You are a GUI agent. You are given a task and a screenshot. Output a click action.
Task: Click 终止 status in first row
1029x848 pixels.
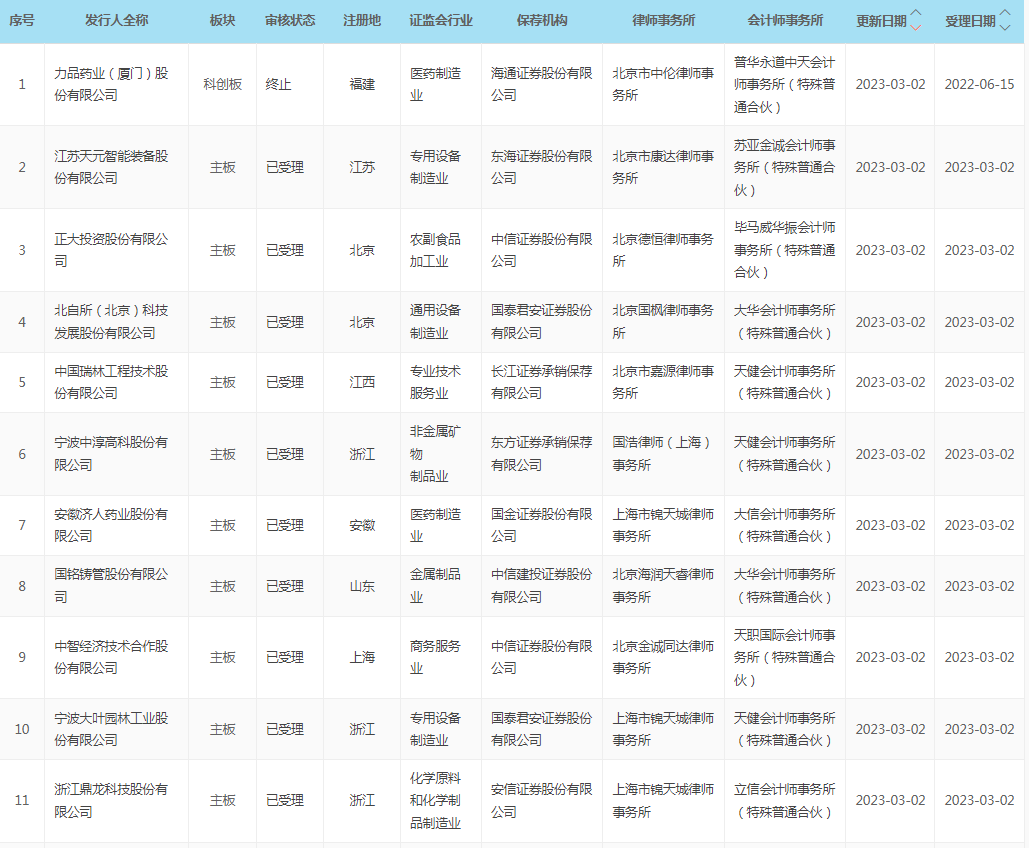[279, 85]
